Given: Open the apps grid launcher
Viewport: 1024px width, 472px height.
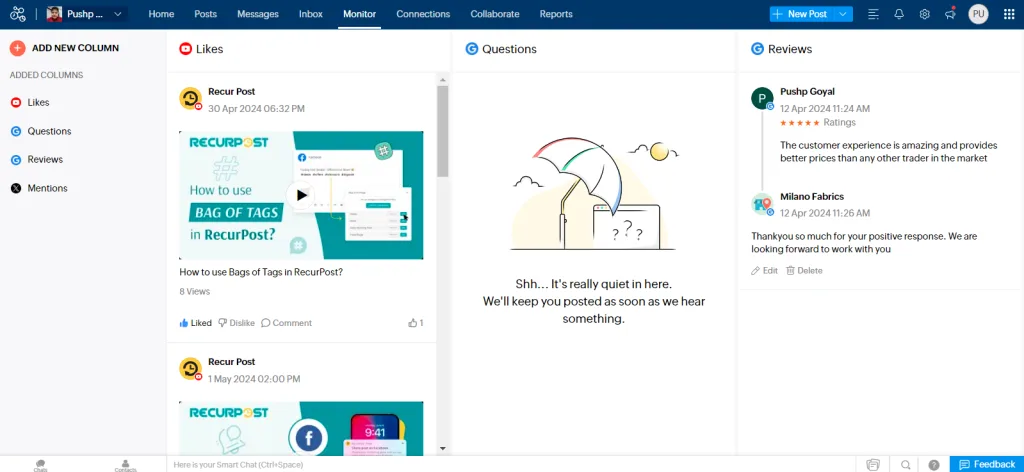Looking at the screenshot, I should pos(1009,14).
